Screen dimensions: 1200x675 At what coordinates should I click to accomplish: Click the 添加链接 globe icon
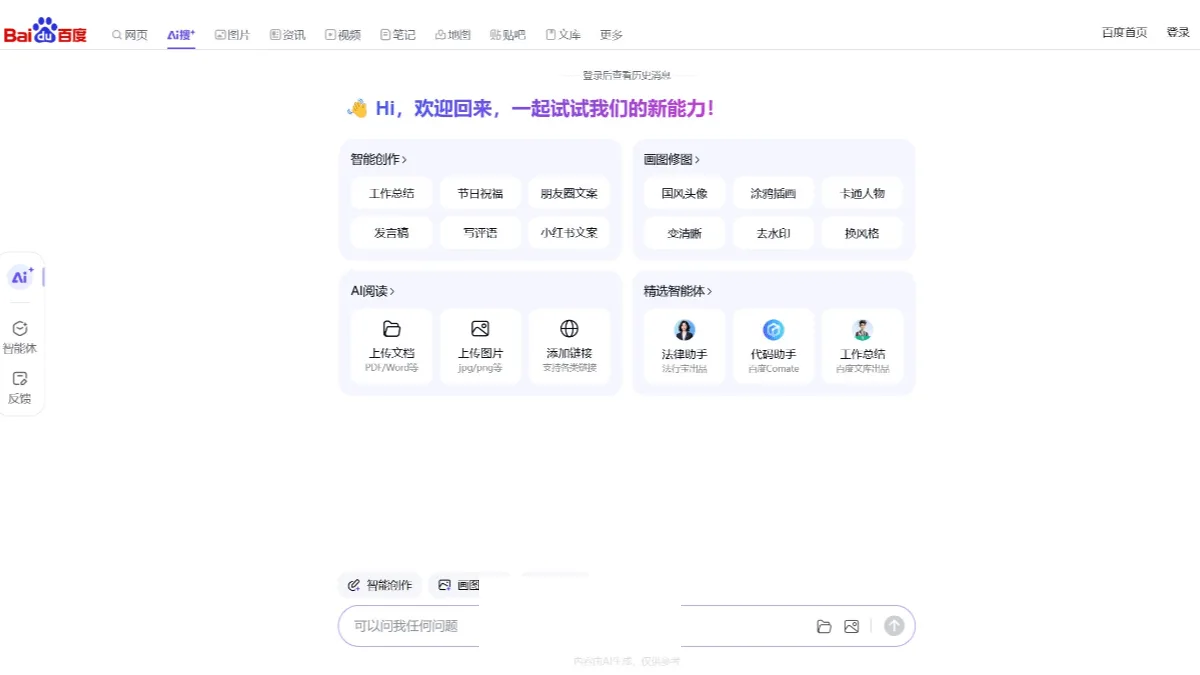coord(569,328)
